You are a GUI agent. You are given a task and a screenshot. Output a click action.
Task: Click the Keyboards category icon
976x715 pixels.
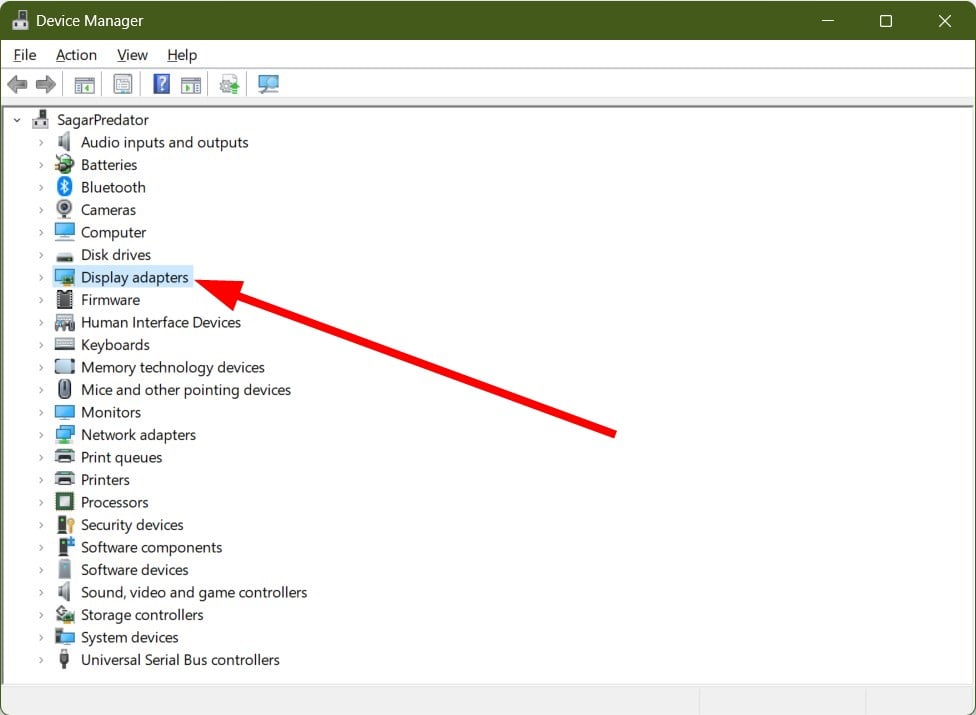(64, 344)
